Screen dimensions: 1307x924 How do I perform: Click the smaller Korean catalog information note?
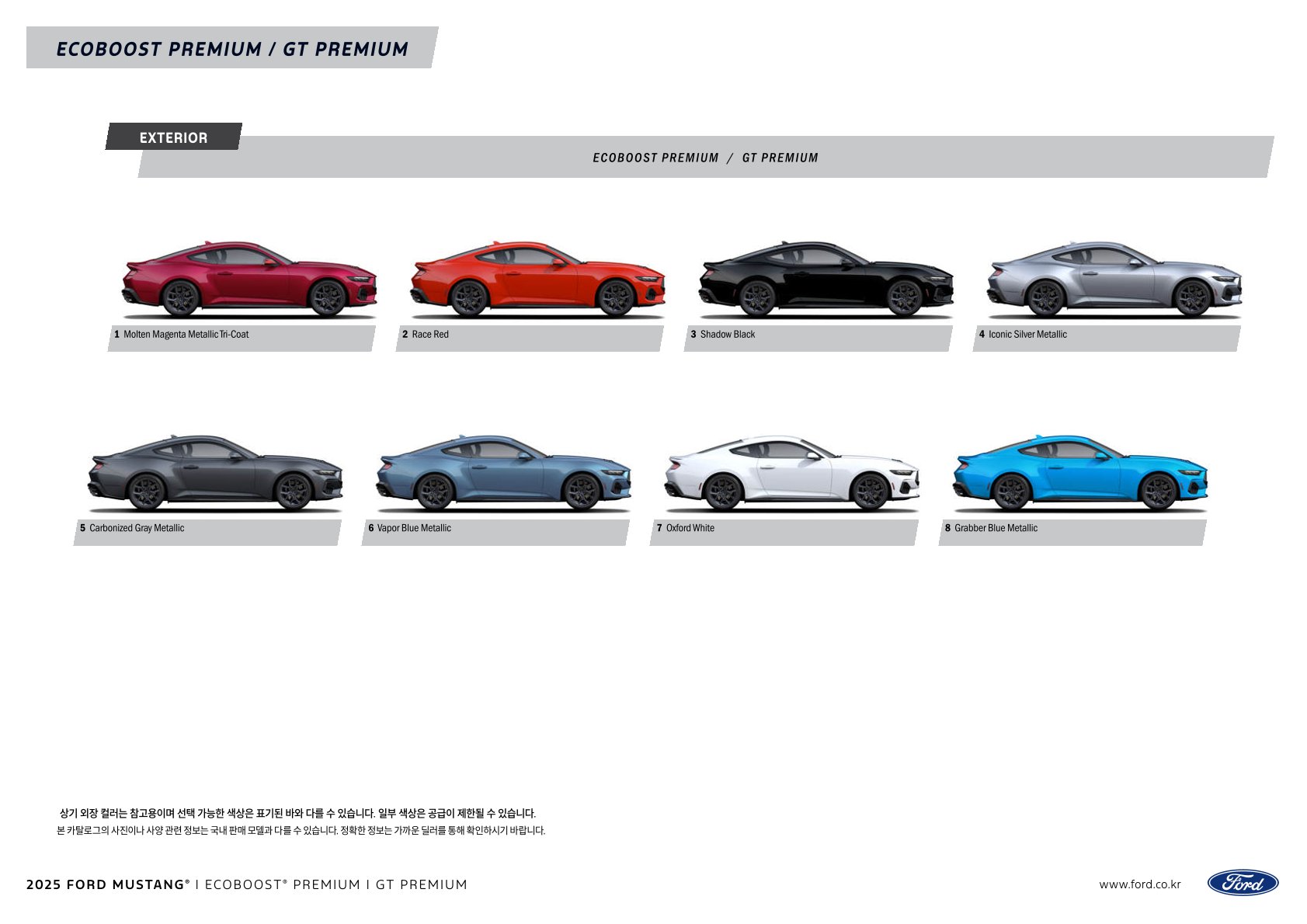click(301, 831)
